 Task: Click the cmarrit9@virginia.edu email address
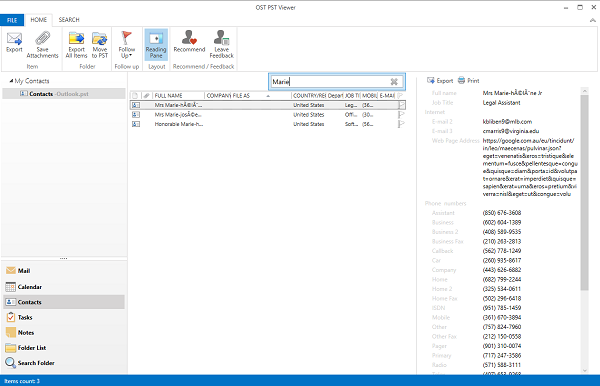[510, 131]
